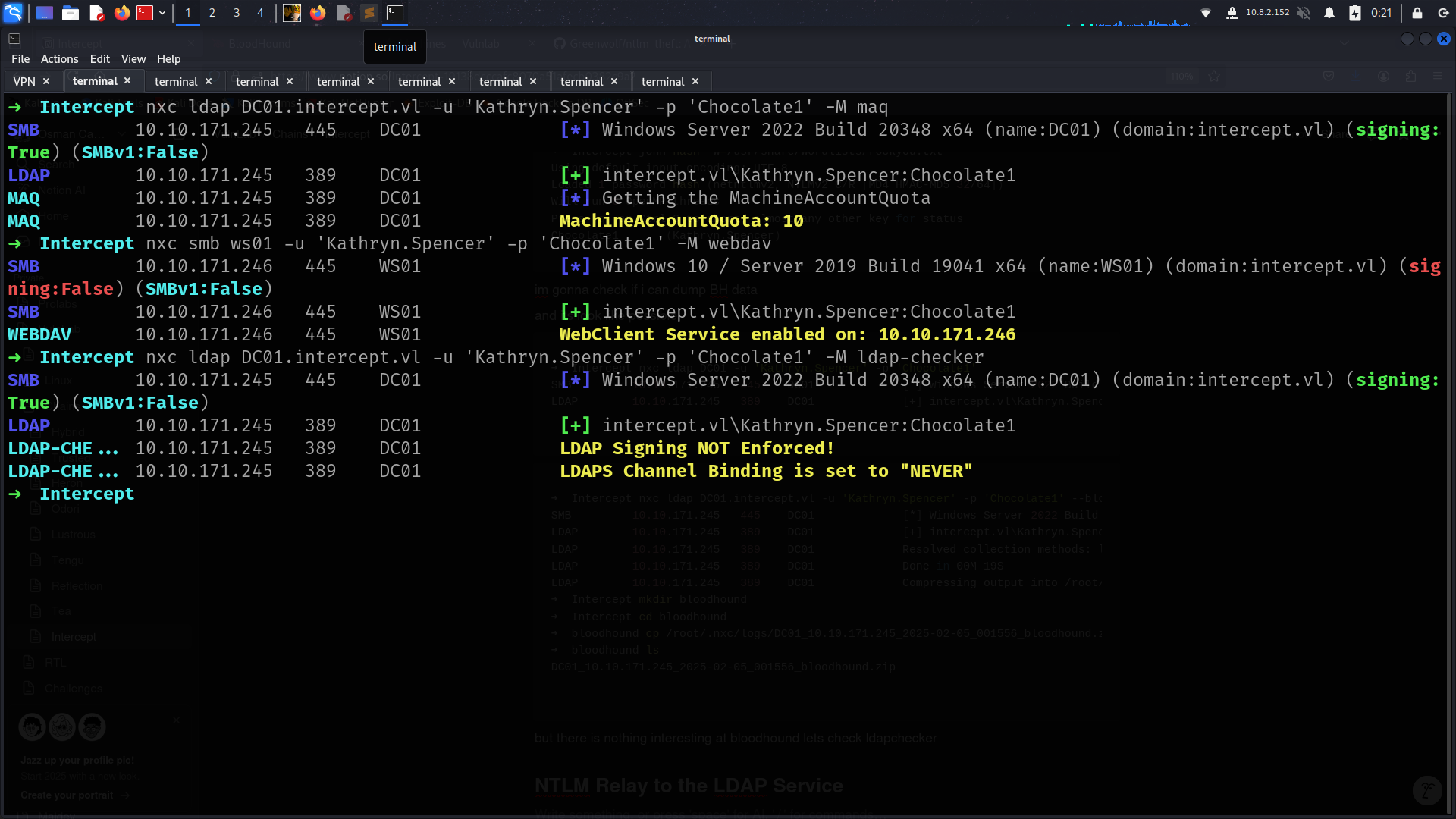Close the VPN tab
Image resolution: width=1456 pixels, height=819 pixels.
point(46,81)
